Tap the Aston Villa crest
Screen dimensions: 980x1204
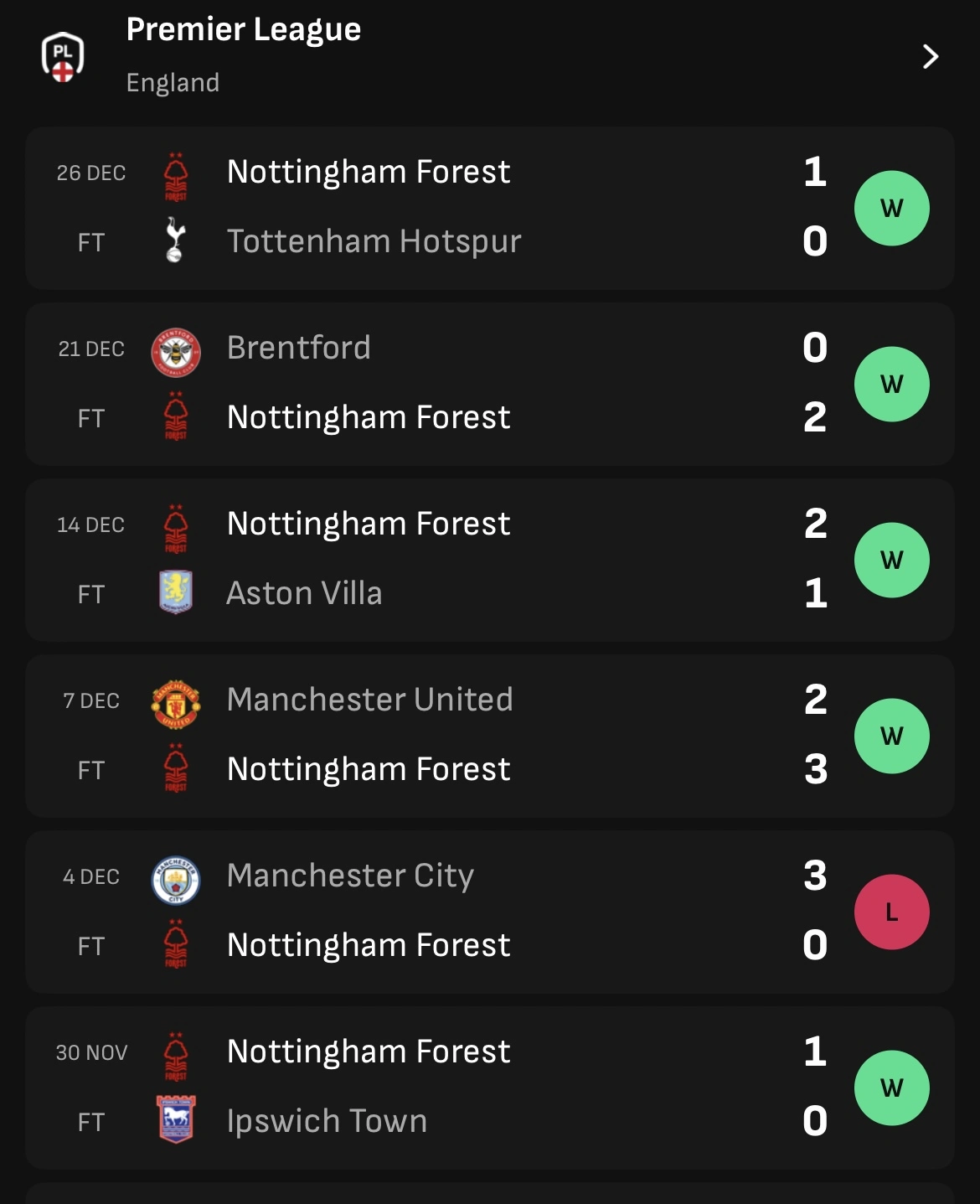tap(175, 592)
